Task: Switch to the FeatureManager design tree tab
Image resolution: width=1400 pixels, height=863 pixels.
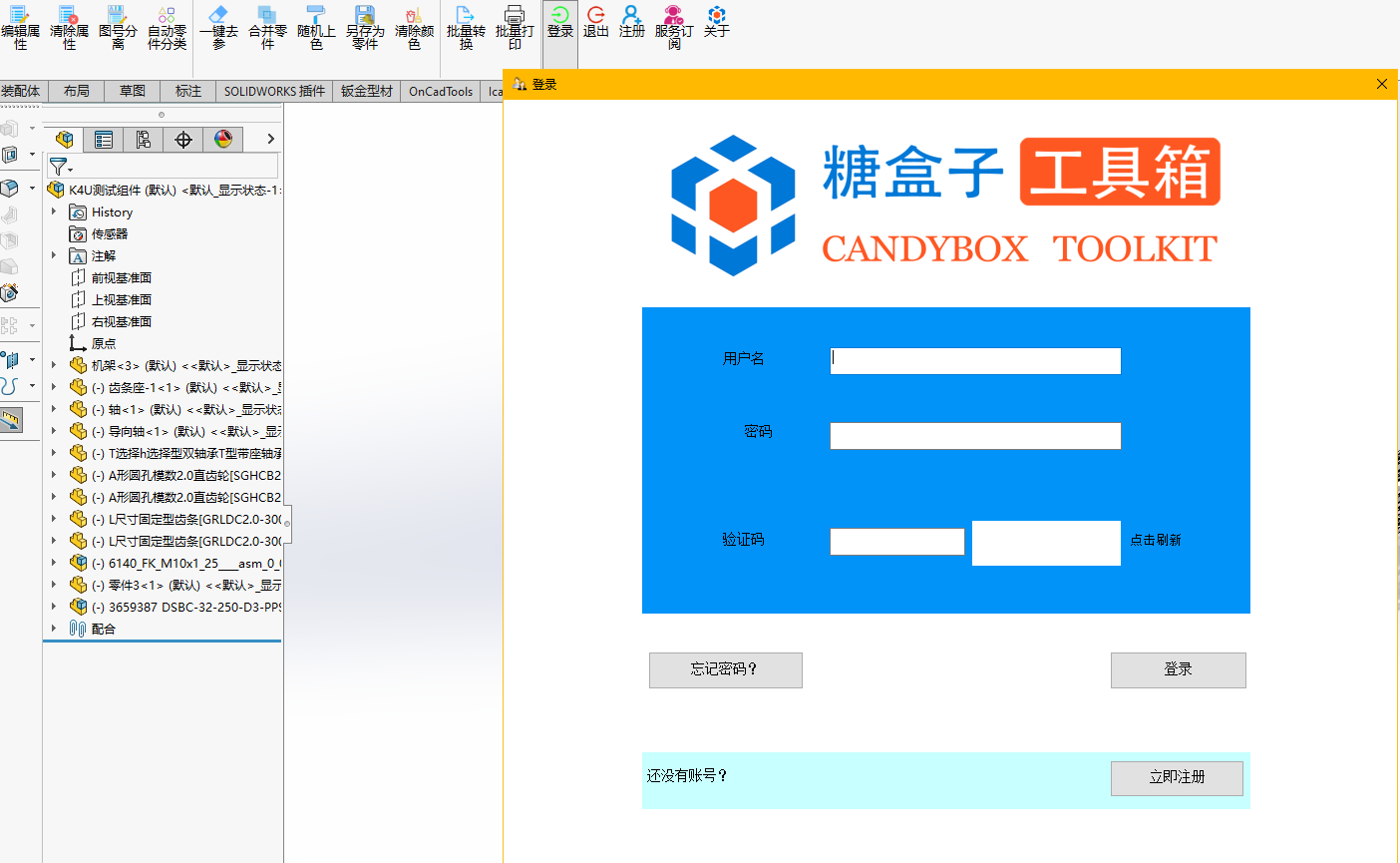Action: pos(65,140)
